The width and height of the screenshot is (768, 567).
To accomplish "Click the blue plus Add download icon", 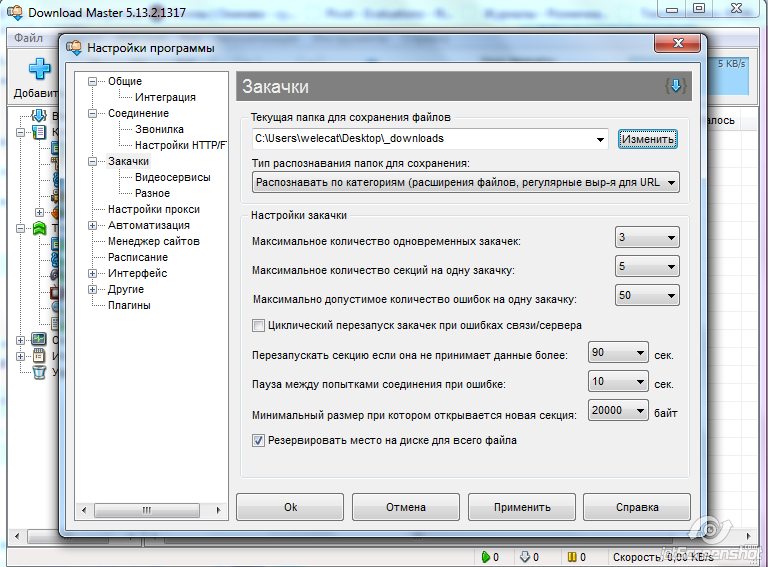I will tap(39, 69).
